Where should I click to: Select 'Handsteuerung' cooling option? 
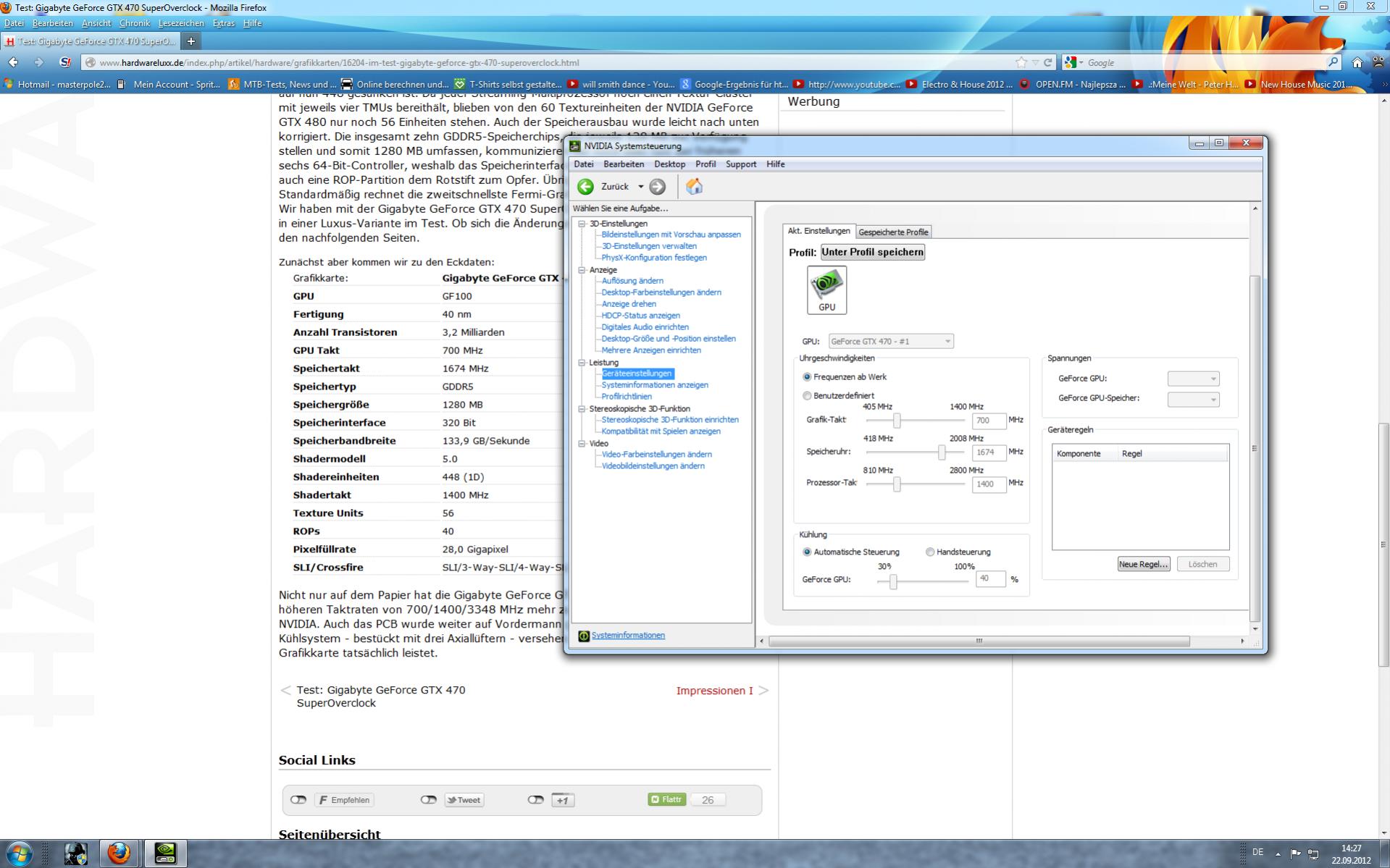930,552
